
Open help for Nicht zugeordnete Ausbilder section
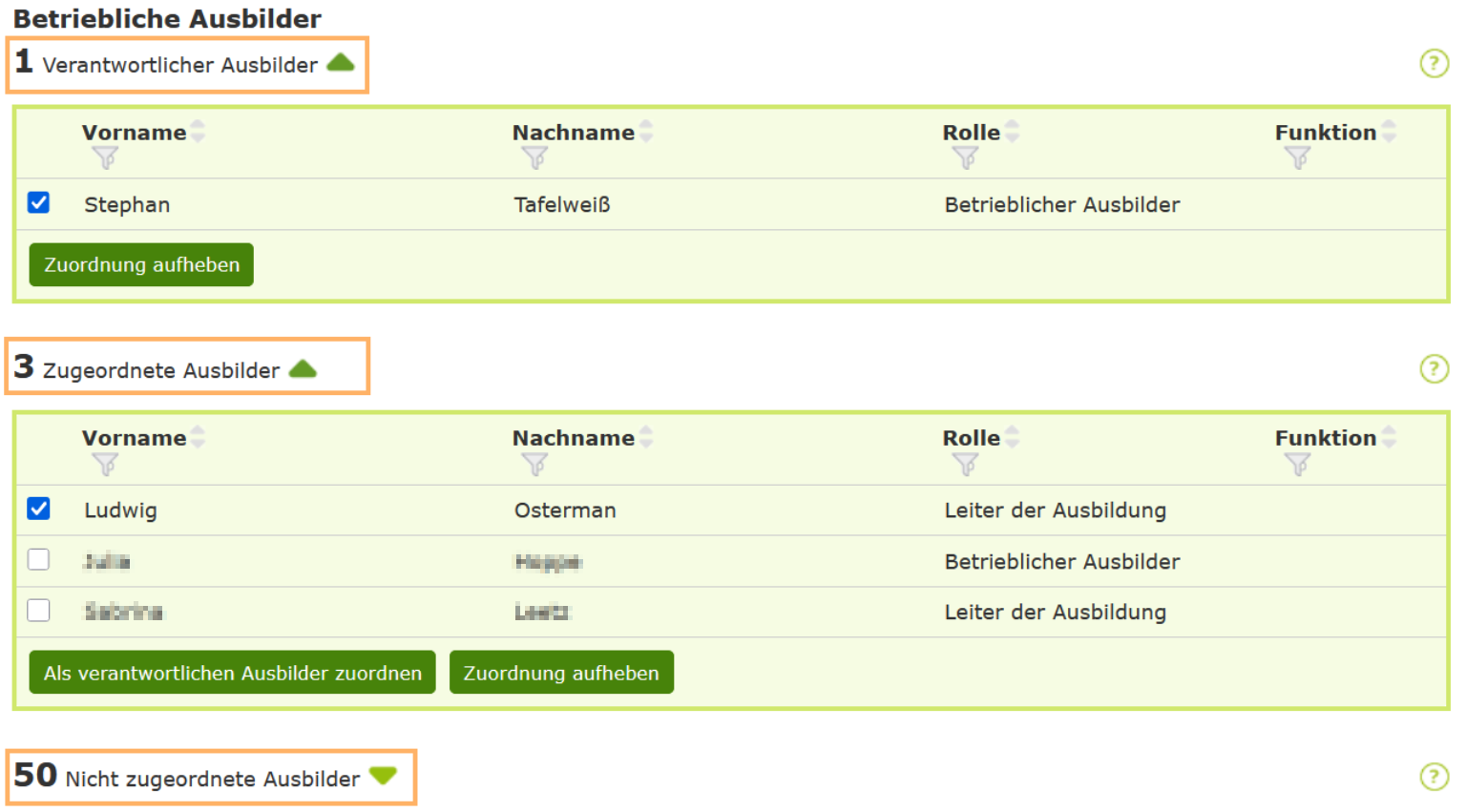[x=1435, y=777]
